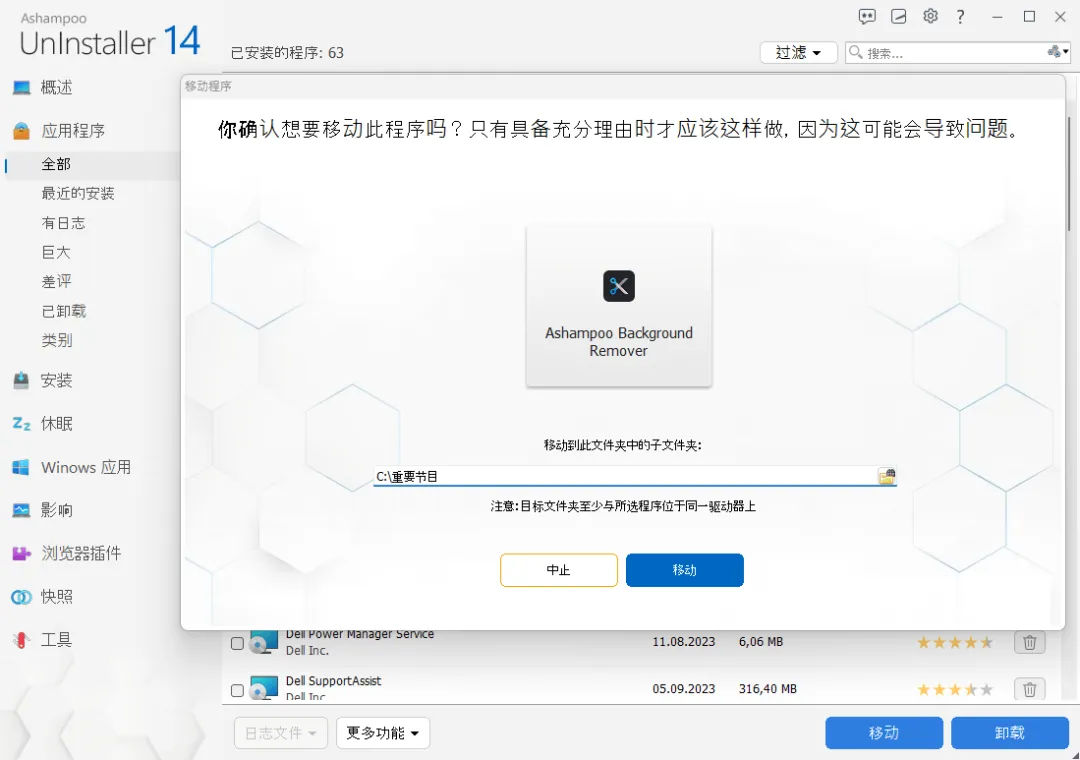Delete Dell Power Manager Service via trash icon
This screenshot has height=760, width=1080.
(x=1029, y=642)
